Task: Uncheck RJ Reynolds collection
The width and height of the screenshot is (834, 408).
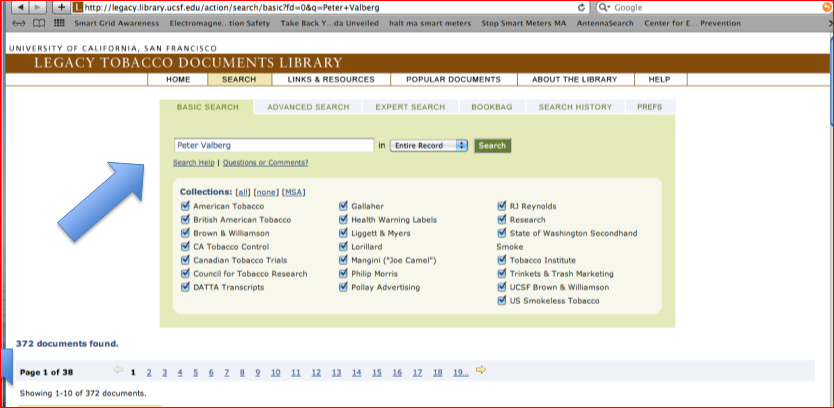Action: [x=502, y=205]
